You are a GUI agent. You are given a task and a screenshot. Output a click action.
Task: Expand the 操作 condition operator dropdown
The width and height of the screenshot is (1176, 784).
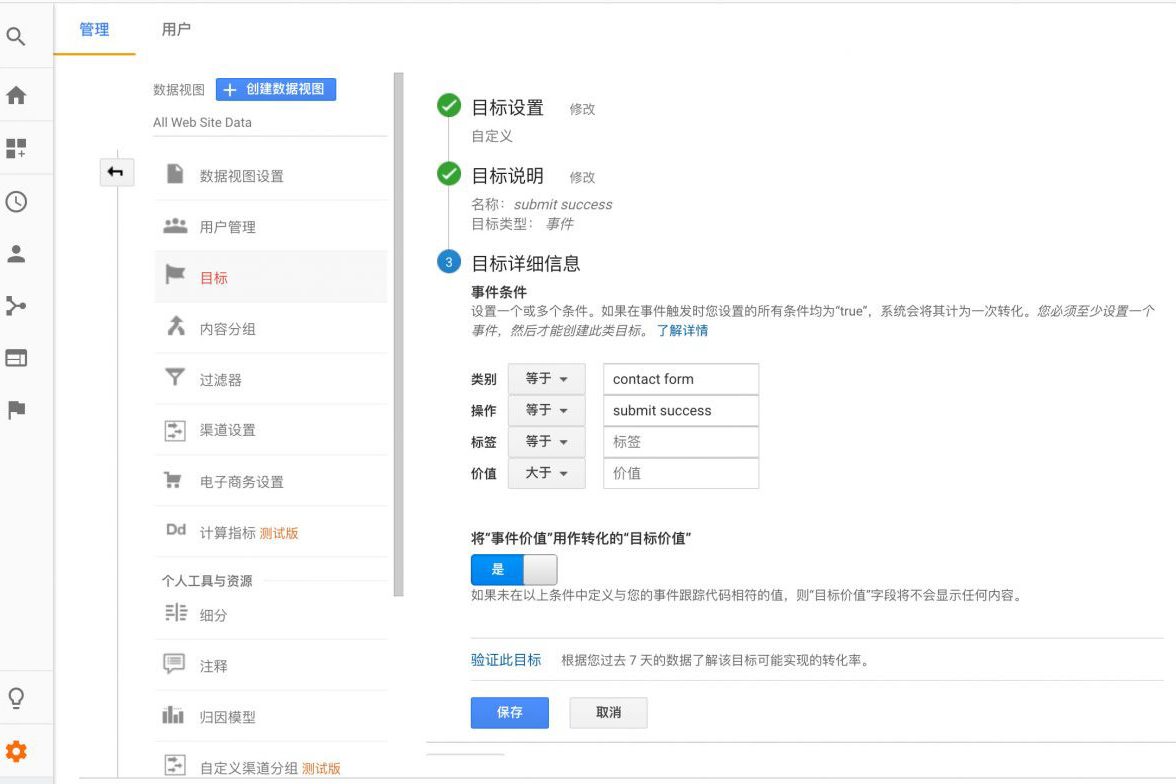click(x=546, y=410)
